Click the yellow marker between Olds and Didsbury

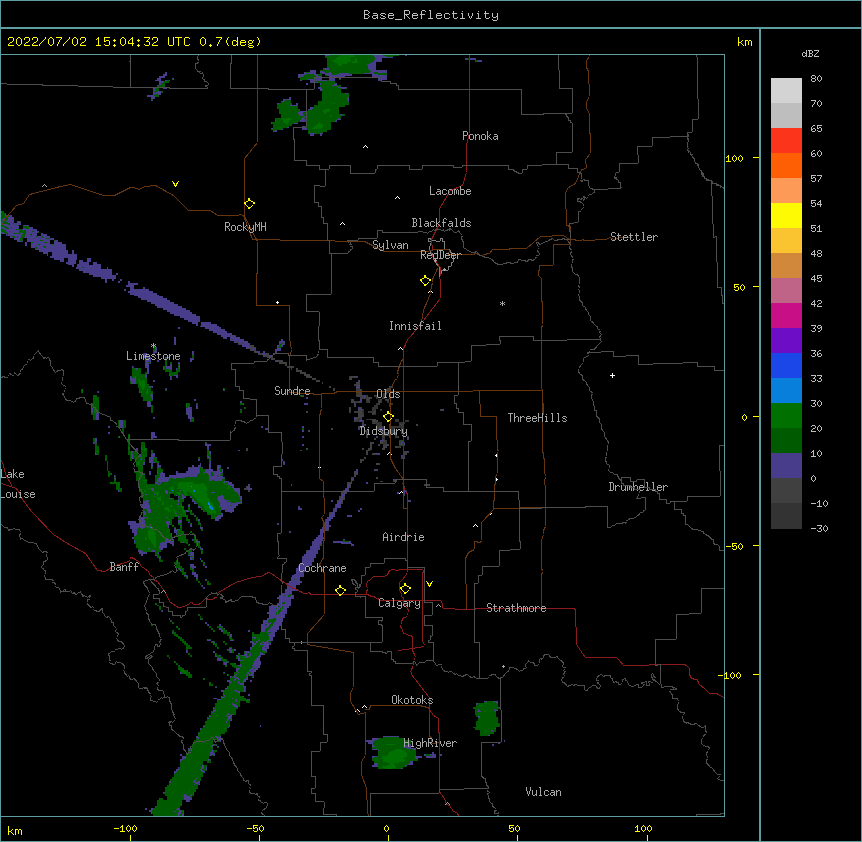pos(388,417)
